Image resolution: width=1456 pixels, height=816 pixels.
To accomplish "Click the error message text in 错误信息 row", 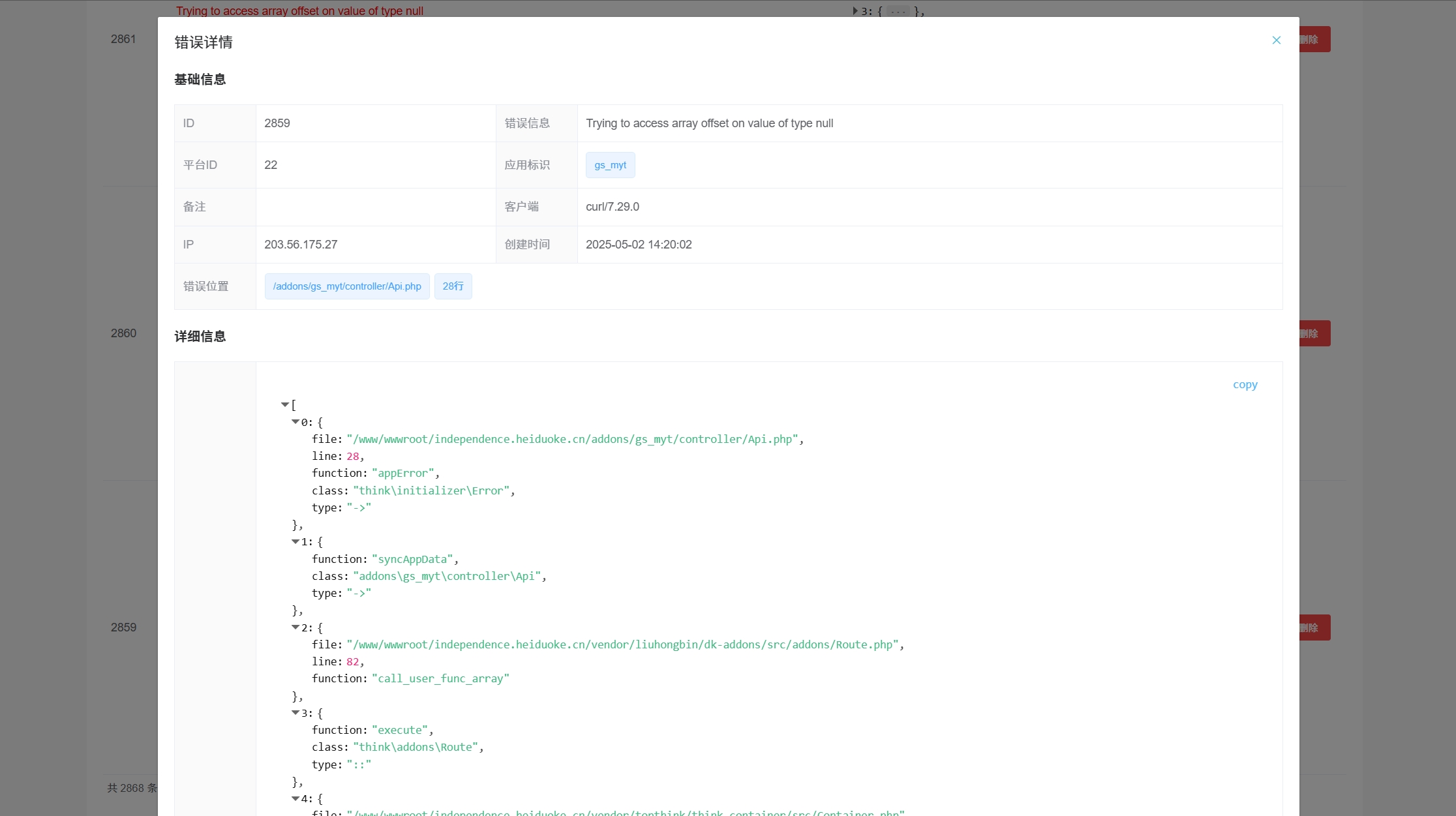I will tap(709, 123).
